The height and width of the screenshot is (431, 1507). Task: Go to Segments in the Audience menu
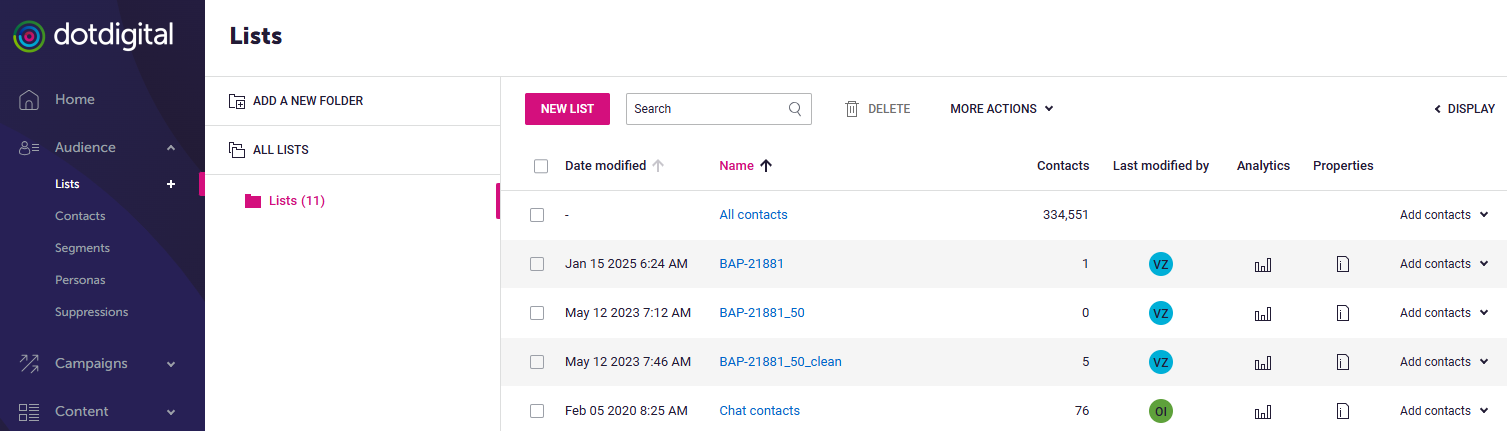point(82,248)
